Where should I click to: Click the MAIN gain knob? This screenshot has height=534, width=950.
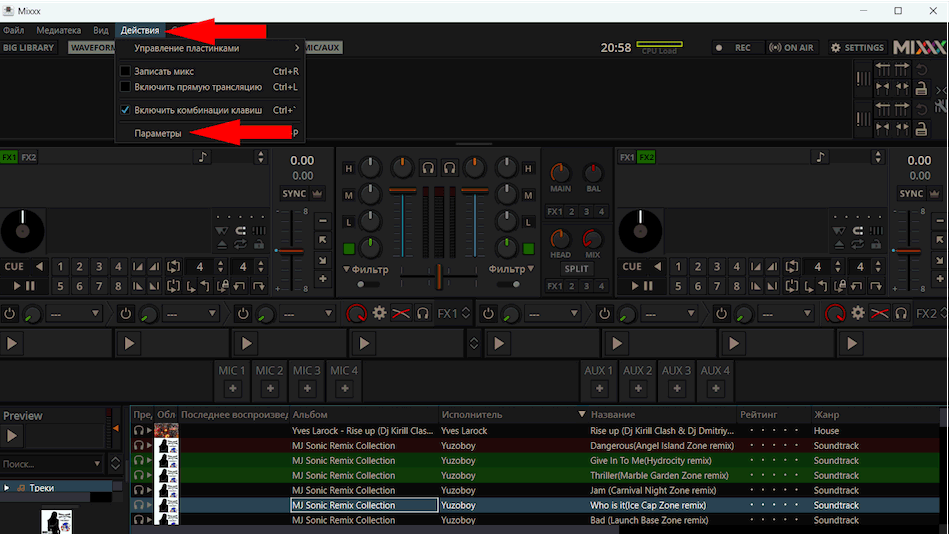[560, 173]
